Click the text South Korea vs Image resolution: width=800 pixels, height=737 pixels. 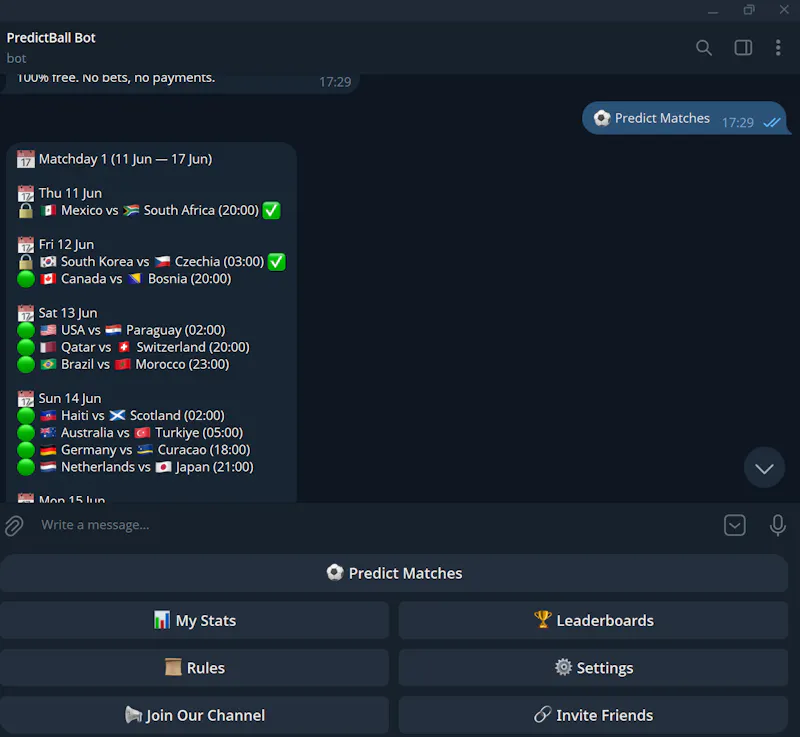coord(105,262)
